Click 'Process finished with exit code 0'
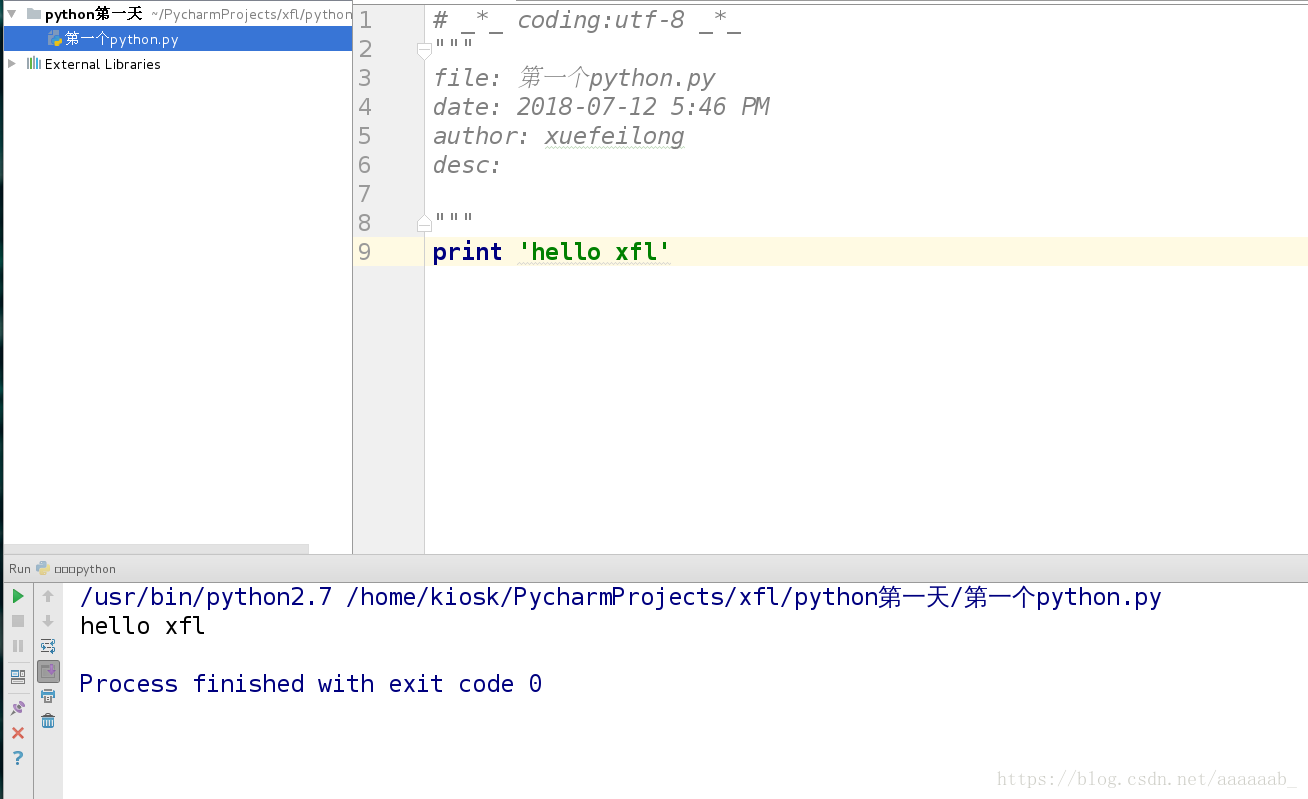 pyautogui.click(x=311, y=684)
